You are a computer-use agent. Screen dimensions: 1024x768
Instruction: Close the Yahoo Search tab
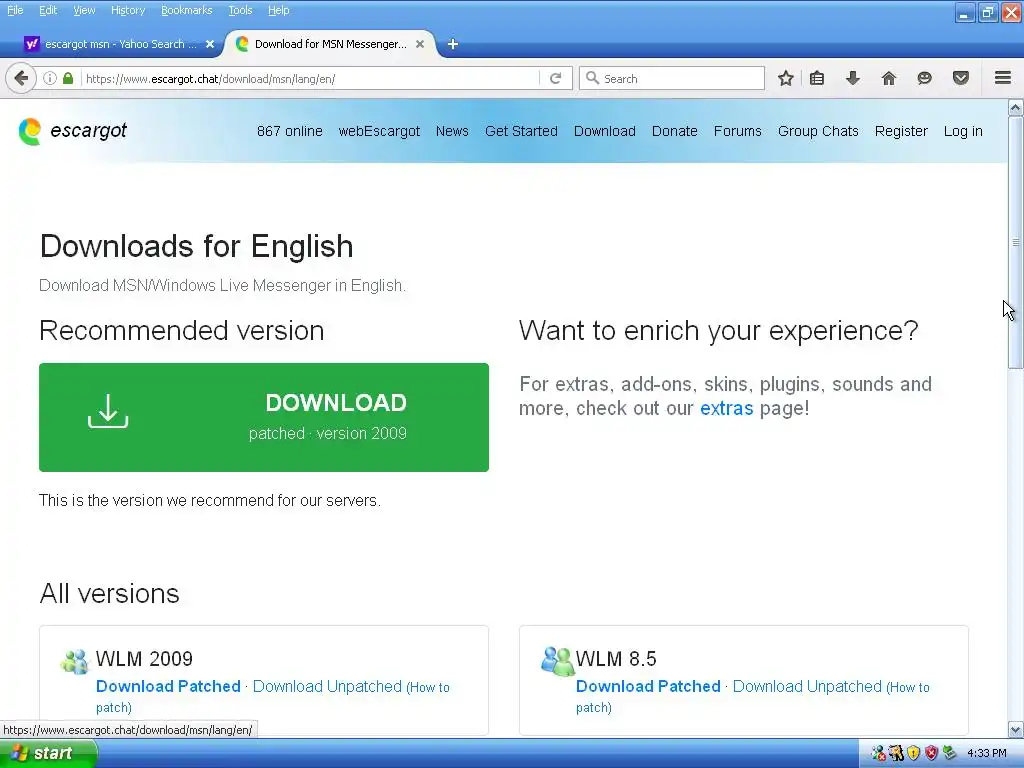pos(210,44)
